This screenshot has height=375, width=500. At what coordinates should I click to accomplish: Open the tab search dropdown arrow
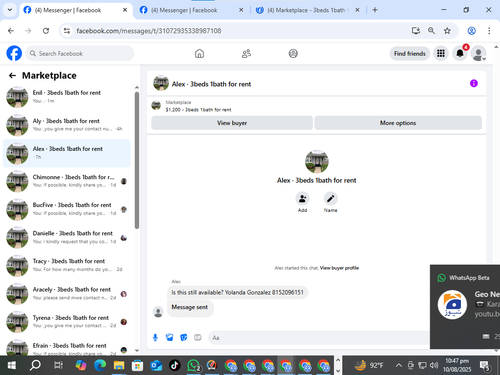pyautogui.click(x=10, y=10)
